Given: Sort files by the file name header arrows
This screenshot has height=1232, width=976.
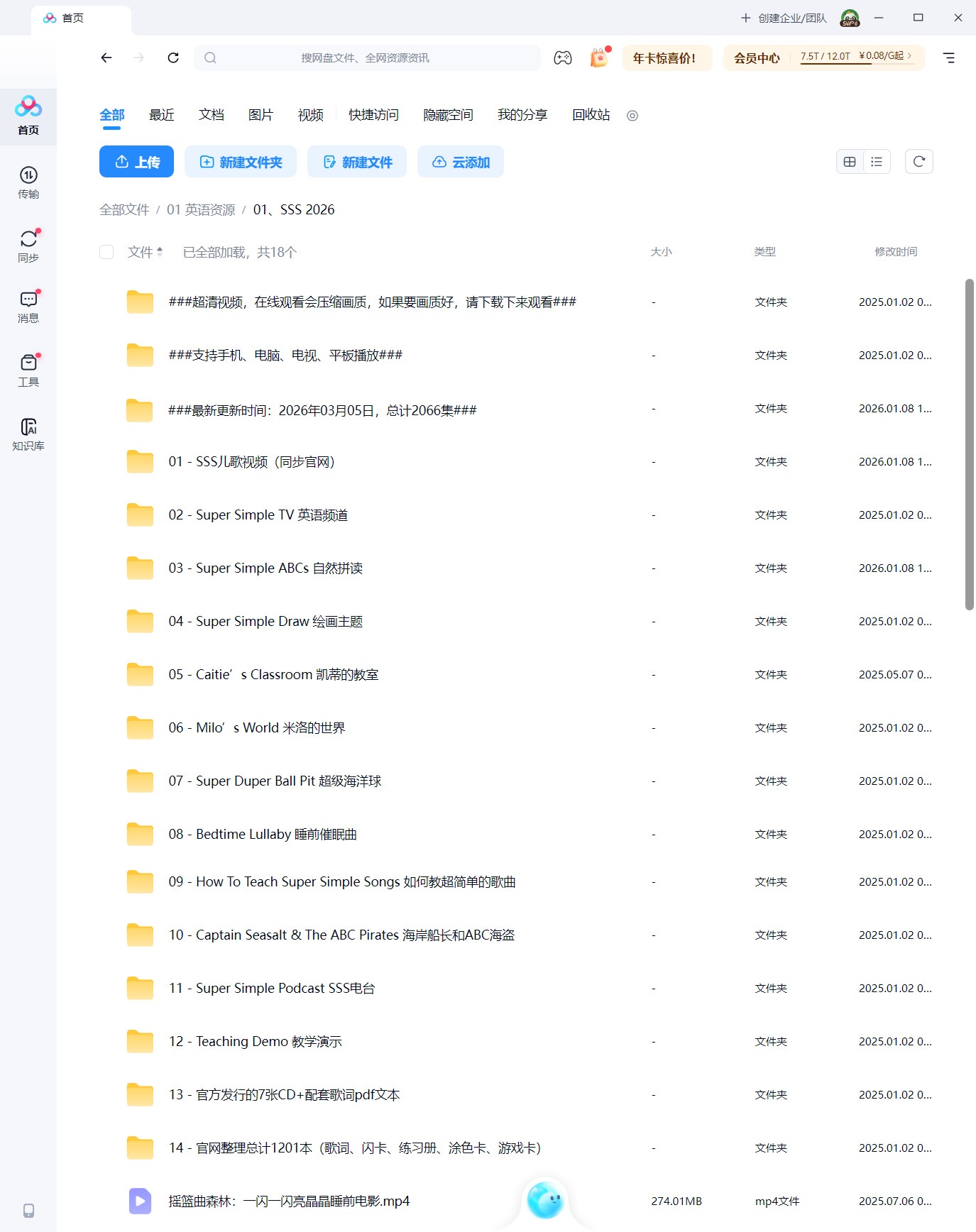Looking at the screenshot, I should (160, 252).
